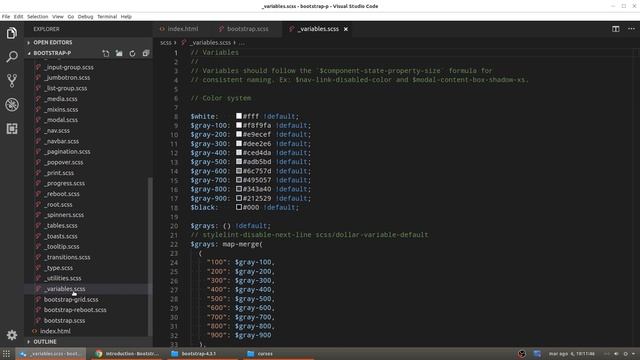Split the editor to the right
The image size is (640, 360).
[616, 29]
